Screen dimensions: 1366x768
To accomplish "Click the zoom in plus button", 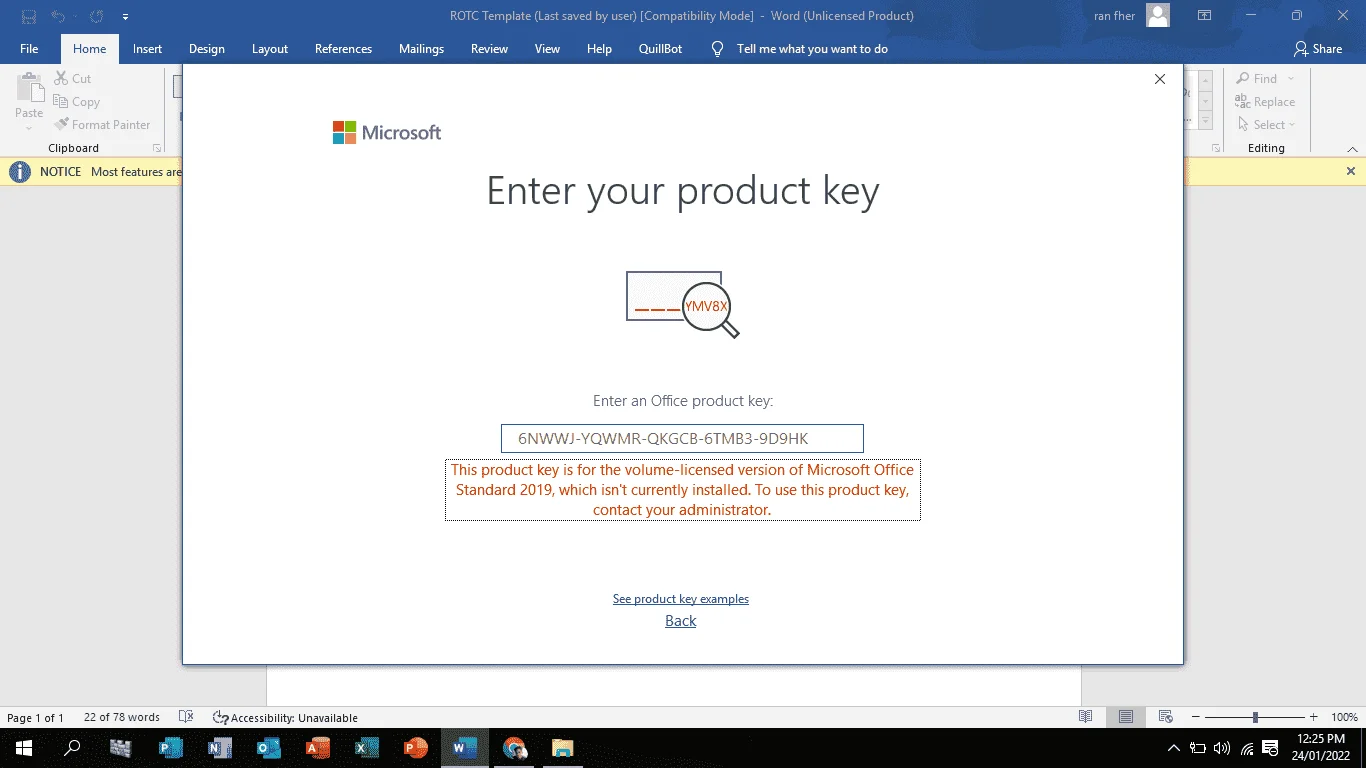I will [1314, 717].
